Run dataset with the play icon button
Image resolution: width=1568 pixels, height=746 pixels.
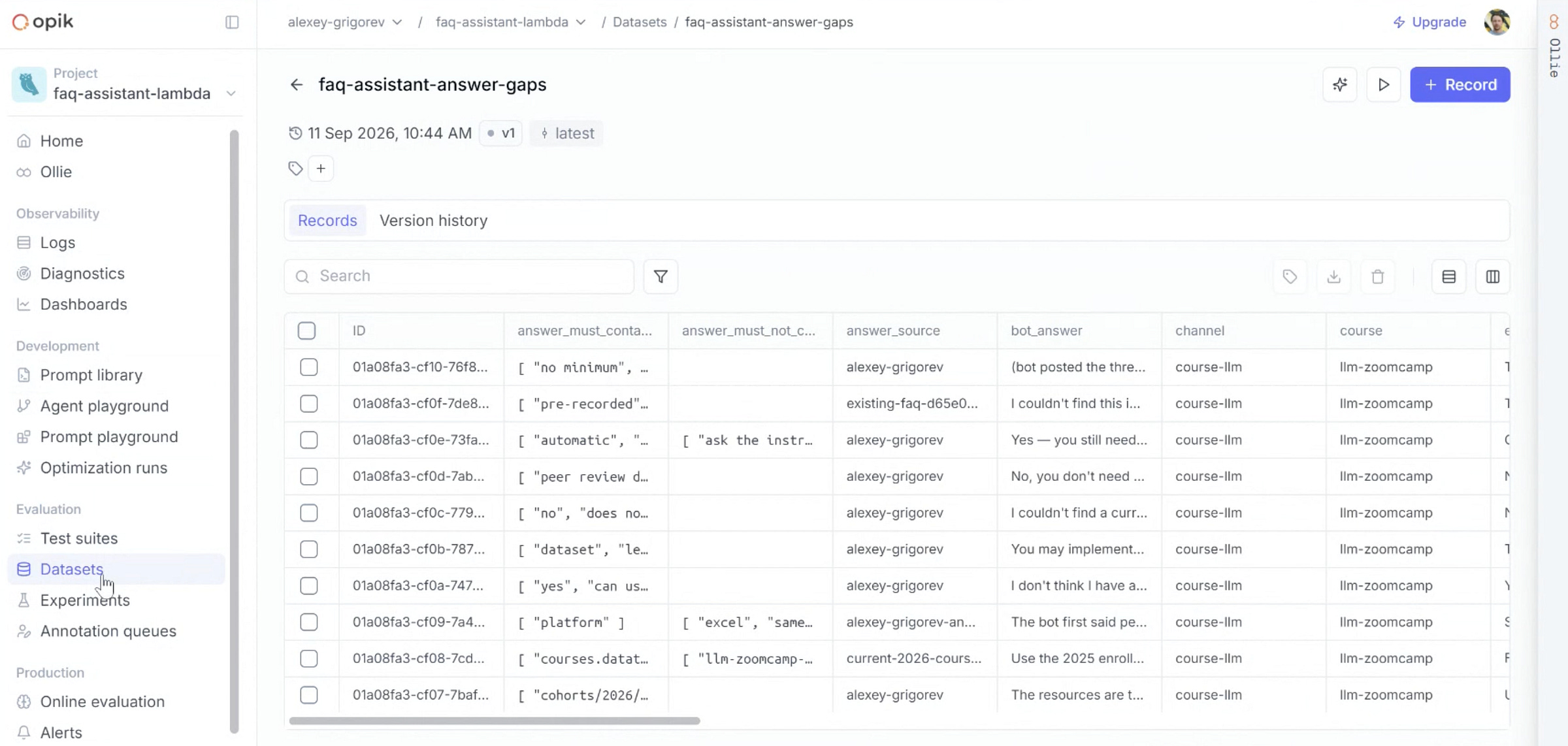1384,85
